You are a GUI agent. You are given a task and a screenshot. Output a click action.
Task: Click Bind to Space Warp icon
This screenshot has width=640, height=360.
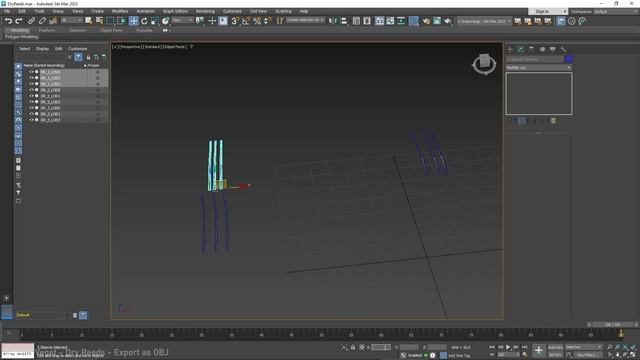53,21
